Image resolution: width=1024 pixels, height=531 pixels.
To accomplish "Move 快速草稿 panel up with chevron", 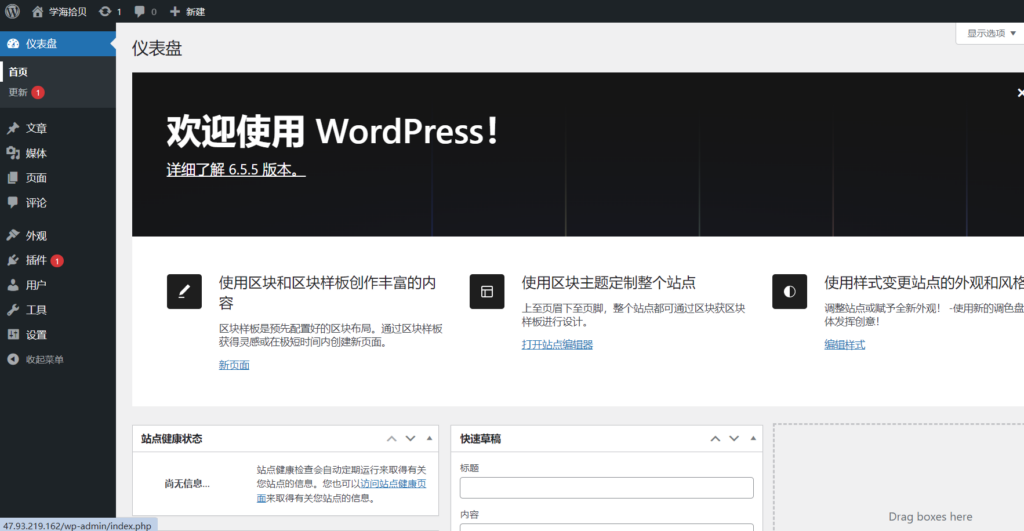I will (x=715, y=439).
